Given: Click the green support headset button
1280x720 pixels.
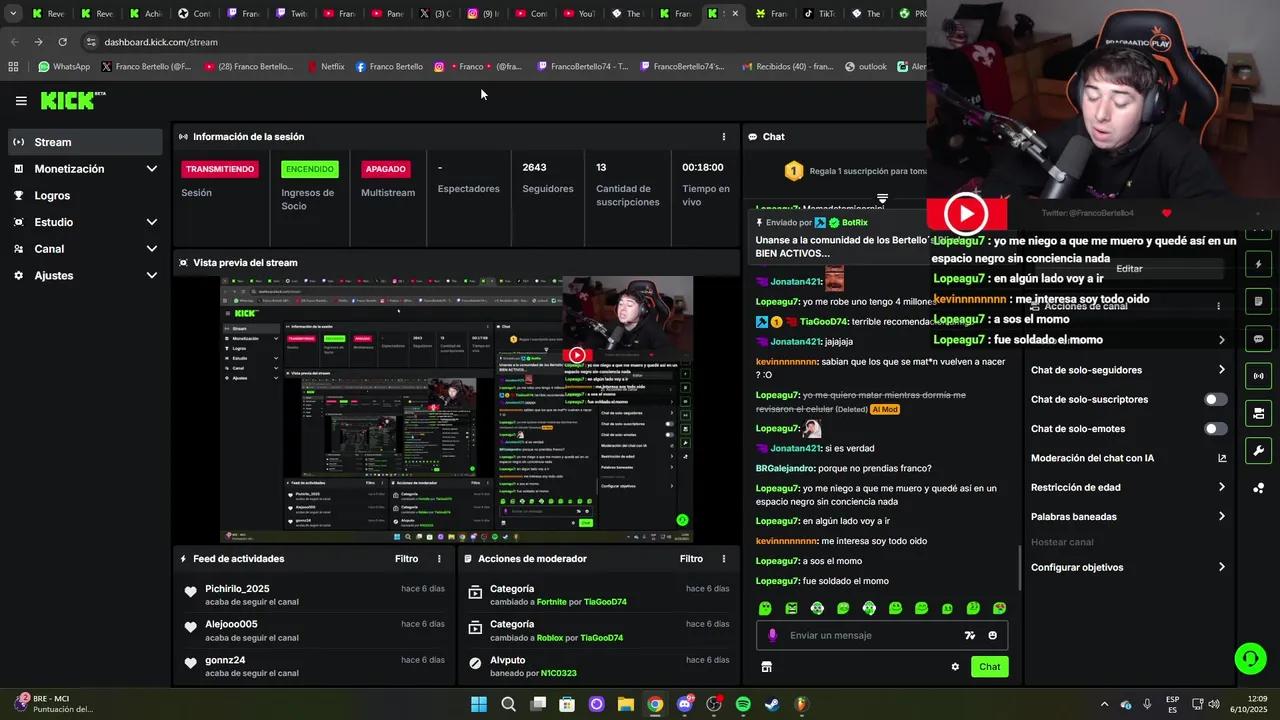Looking at the screenshot, I should (x=1250, y=658).
